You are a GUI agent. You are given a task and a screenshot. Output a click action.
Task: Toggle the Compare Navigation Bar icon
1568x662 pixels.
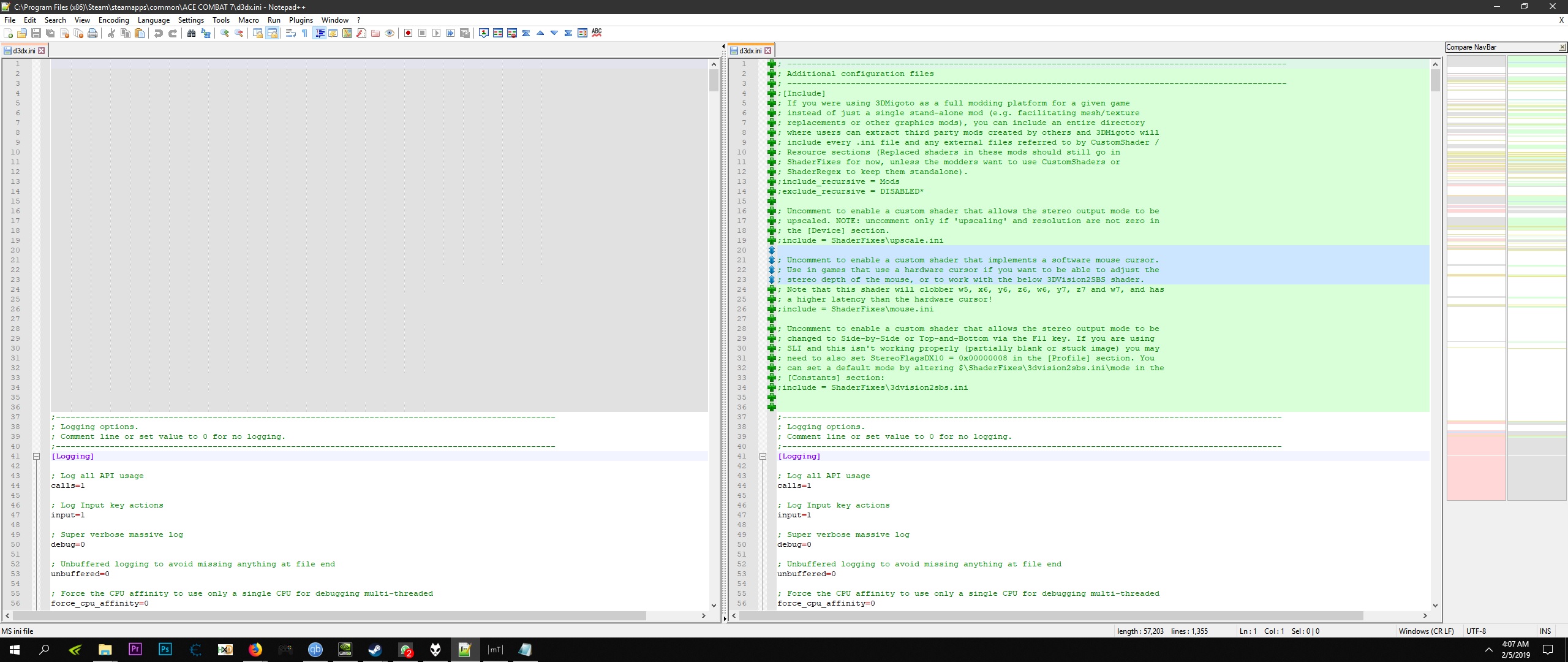click(x=582, y=33)
